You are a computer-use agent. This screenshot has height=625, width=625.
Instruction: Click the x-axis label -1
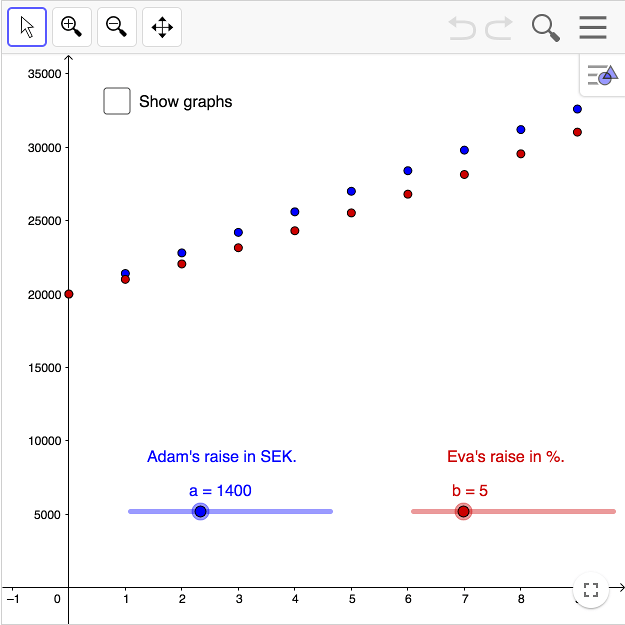pyautogui.click(x=13, y=599)
